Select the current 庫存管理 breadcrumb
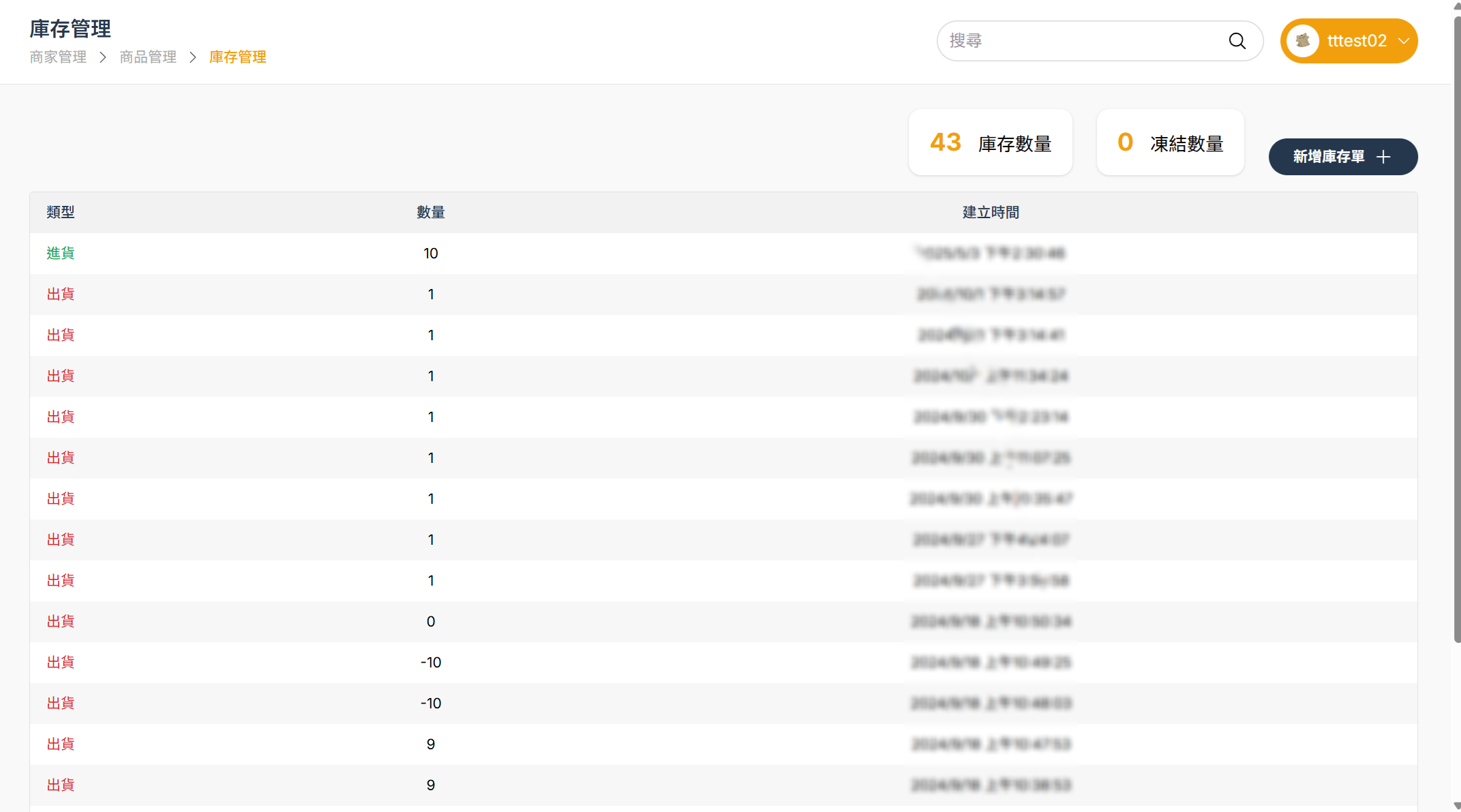 237,57
